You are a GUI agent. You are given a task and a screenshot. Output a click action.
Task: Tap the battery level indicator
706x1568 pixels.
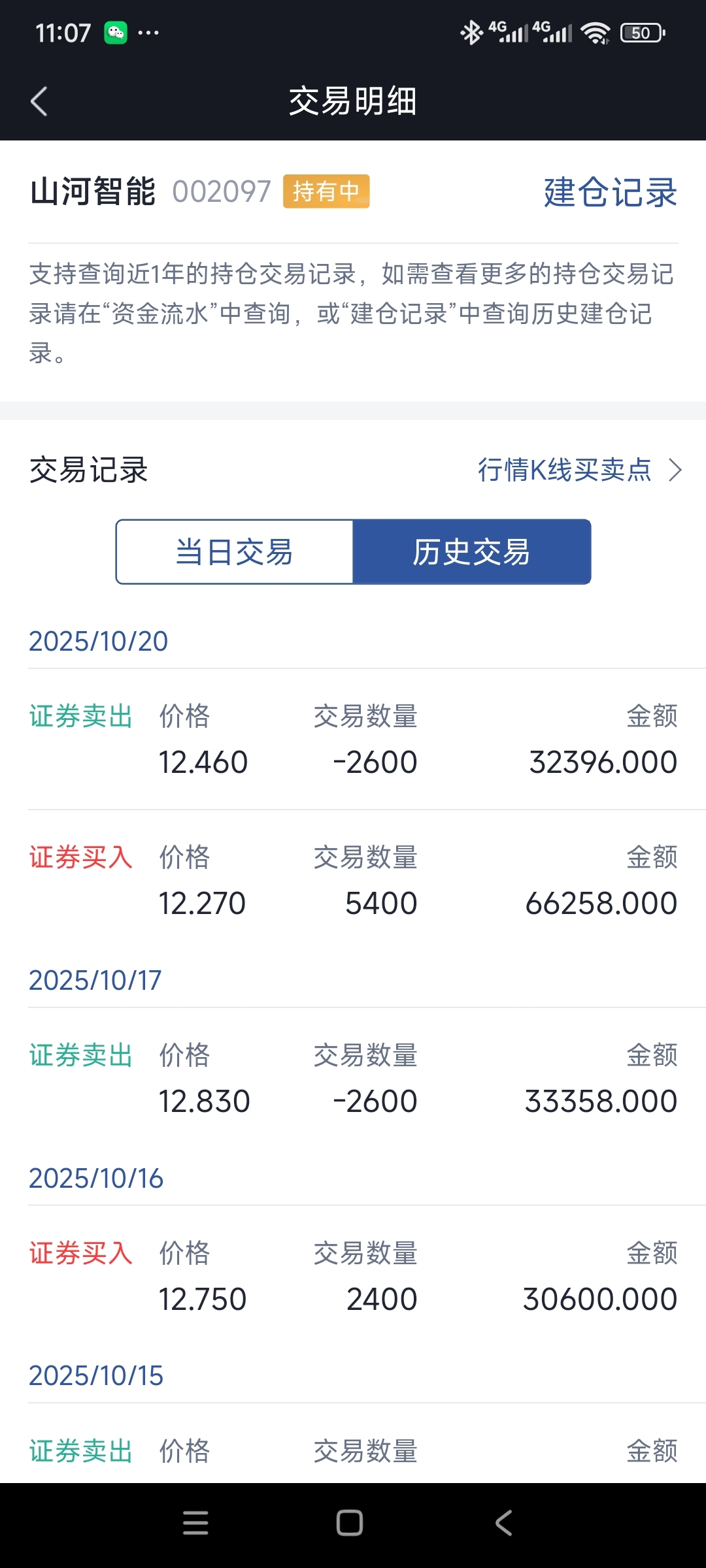643,33
